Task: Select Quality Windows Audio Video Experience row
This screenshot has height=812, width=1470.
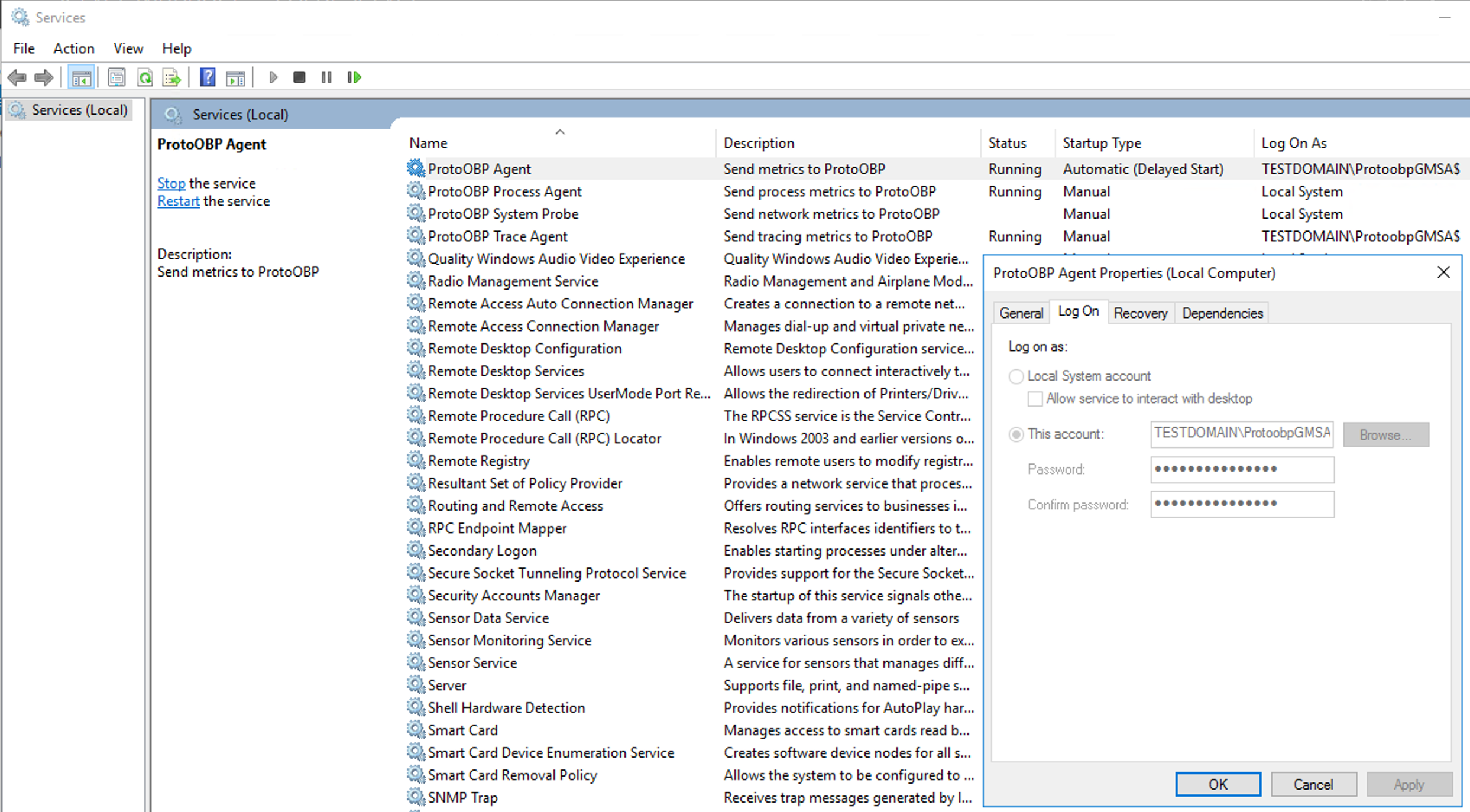Action: (x=692, y=259)
